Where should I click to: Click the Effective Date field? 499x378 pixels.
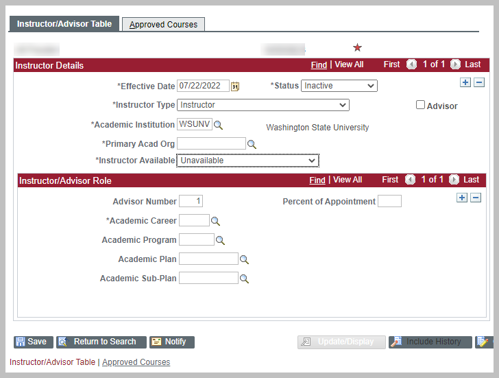(203, 86)
